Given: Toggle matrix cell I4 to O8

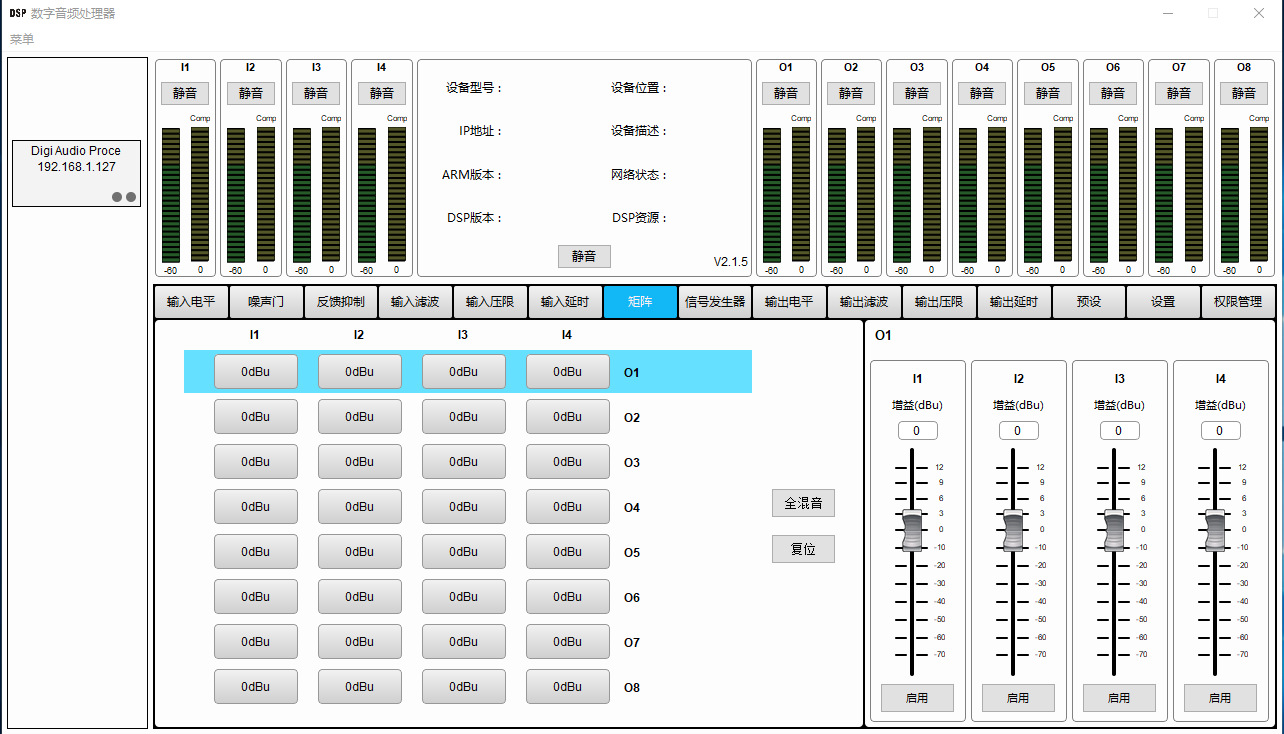Looking at the screenshot, I should [567, 687].
